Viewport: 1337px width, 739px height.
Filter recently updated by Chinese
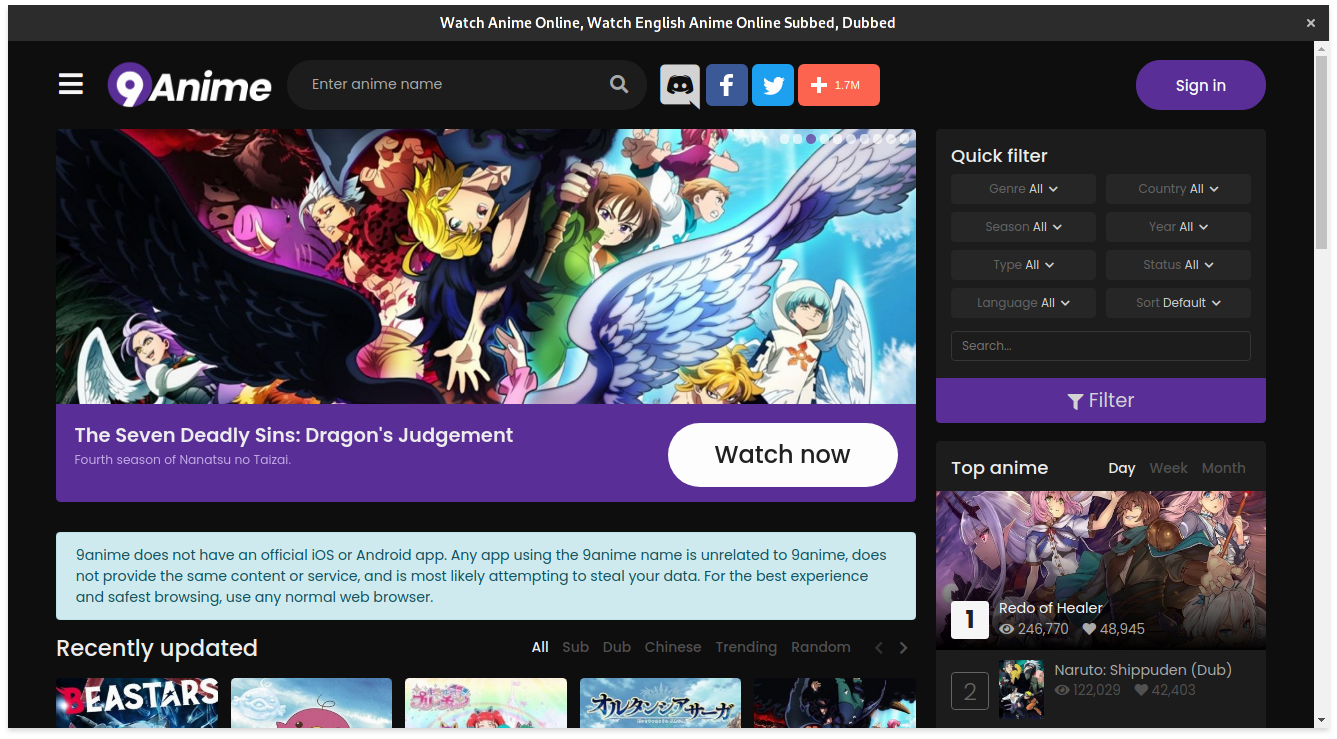(x=673, y=647)
